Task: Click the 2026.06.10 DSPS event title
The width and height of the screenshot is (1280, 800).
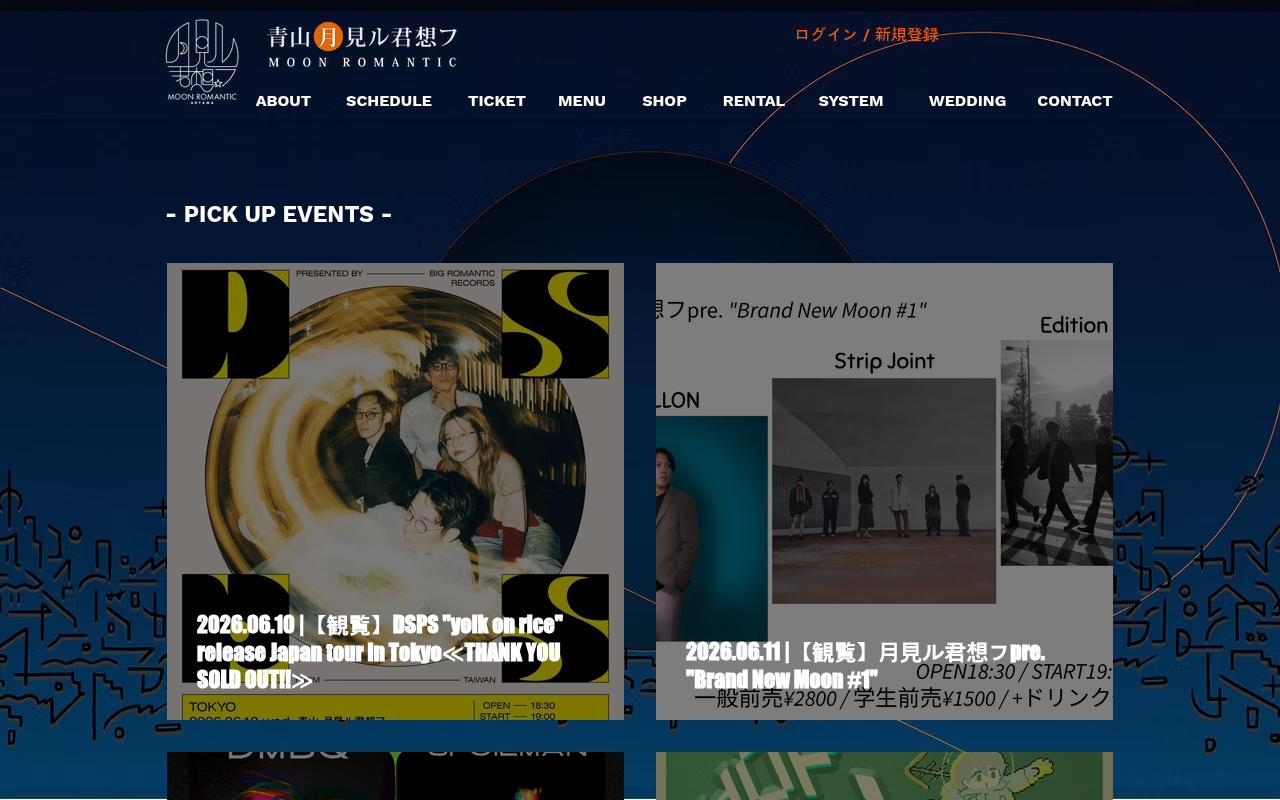Action: click(380, 652)
